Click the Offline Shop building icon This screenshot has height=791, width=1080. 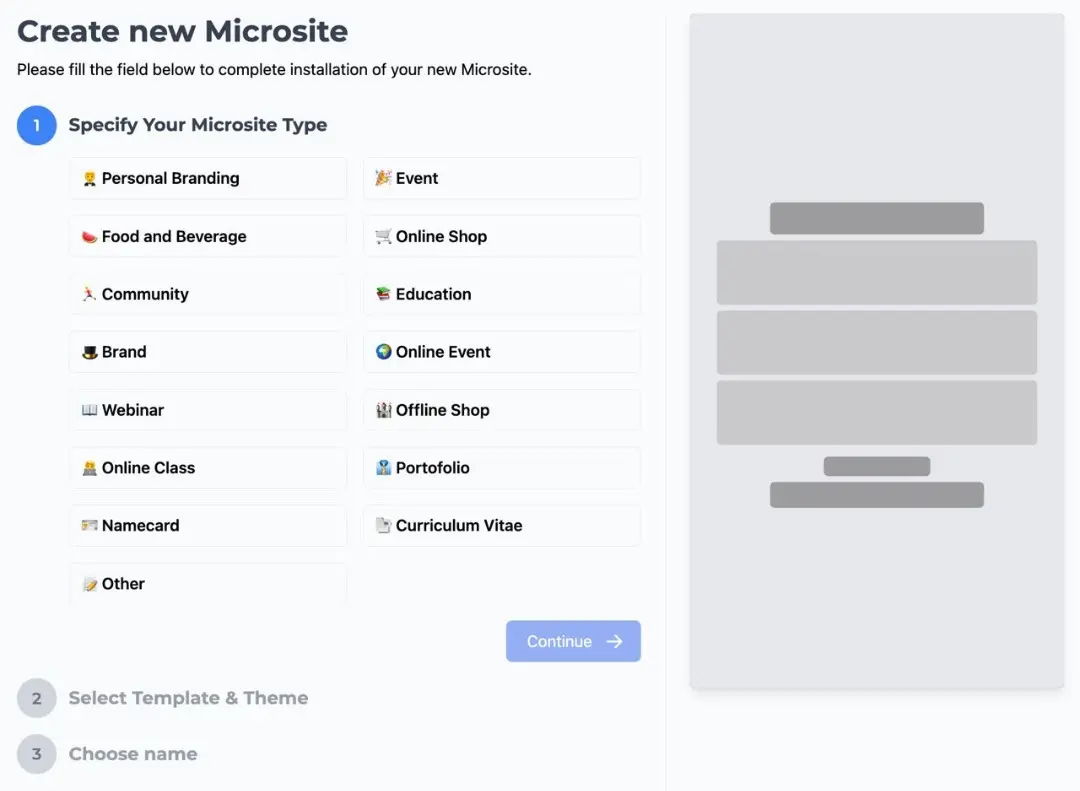tap(383, 410)
